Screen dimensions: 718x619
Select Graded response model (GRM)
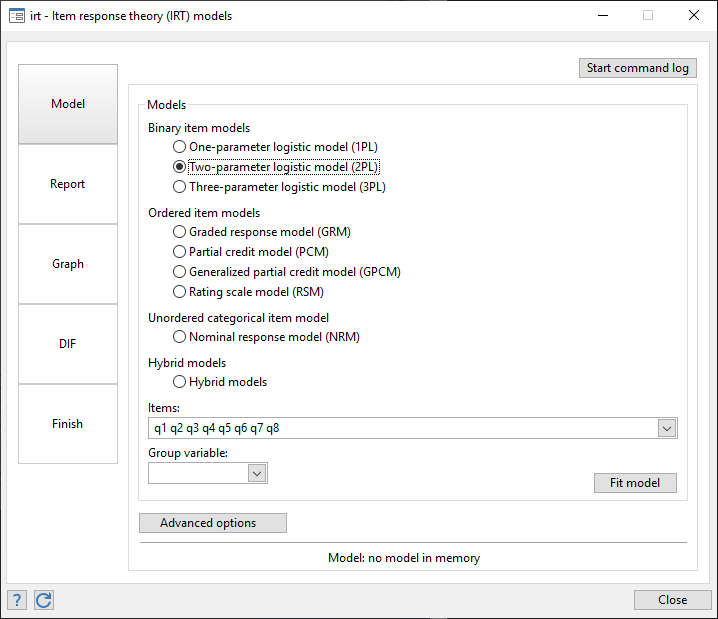click(180, 232)
